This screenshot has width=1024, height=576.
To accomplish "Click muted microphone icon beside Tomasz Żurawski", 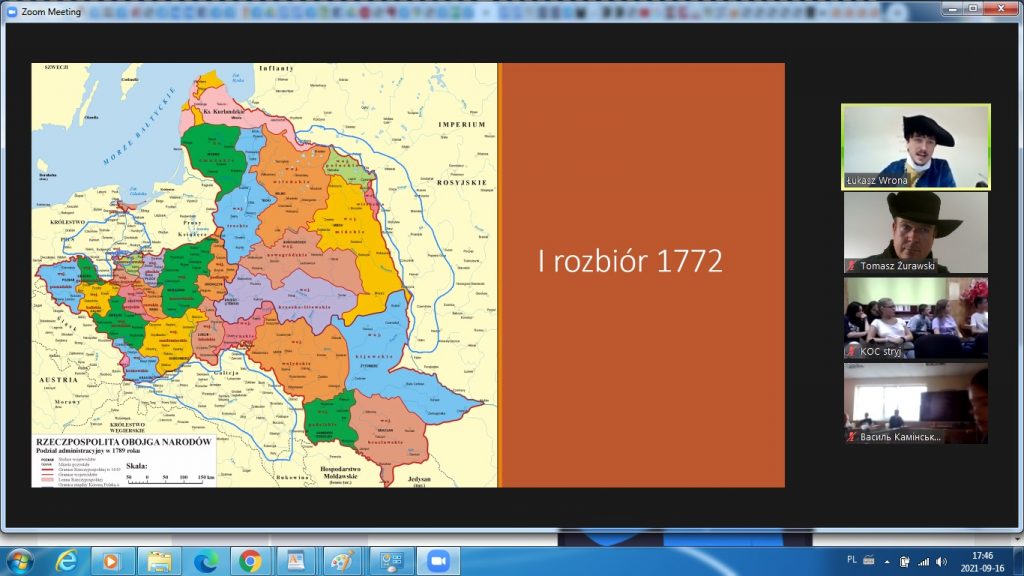I will click(x=851, y=265).
